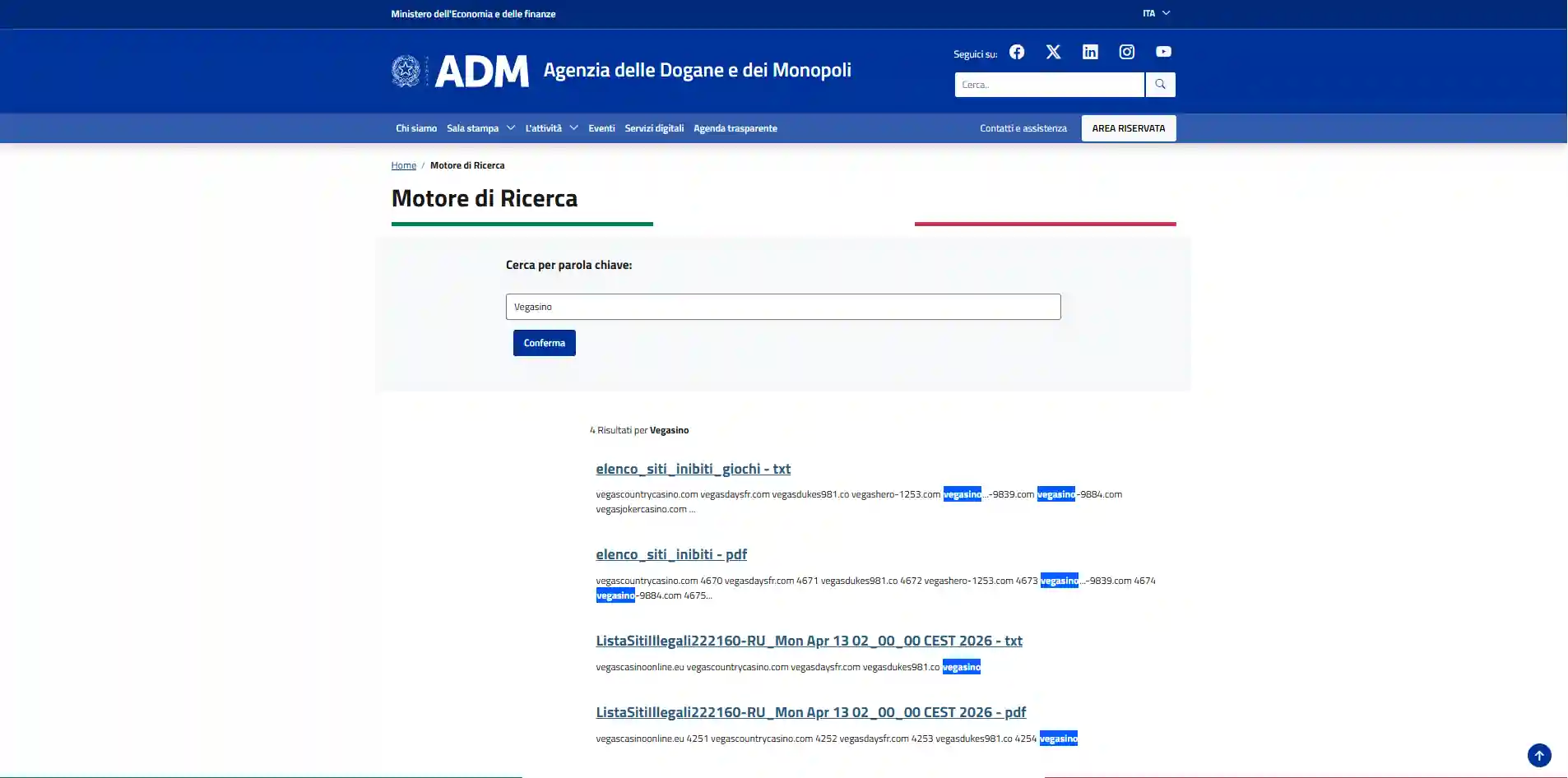This screenshot has width=1568, height=778.
Task: Open the ITA language dropdown
Action: point(1156,13)
